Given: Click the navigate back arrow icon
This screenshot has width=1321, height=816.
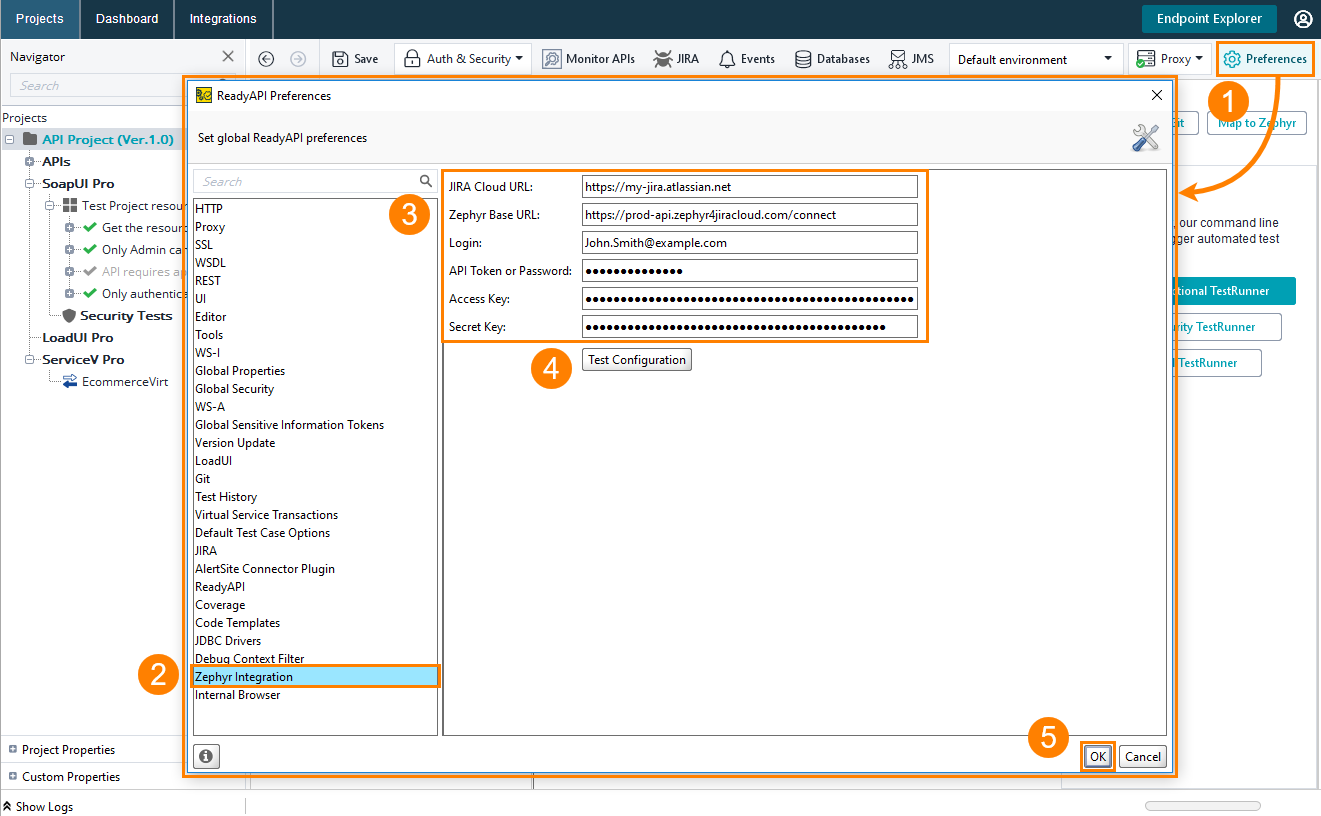Looking at the screenshot, I should point(266,59).
